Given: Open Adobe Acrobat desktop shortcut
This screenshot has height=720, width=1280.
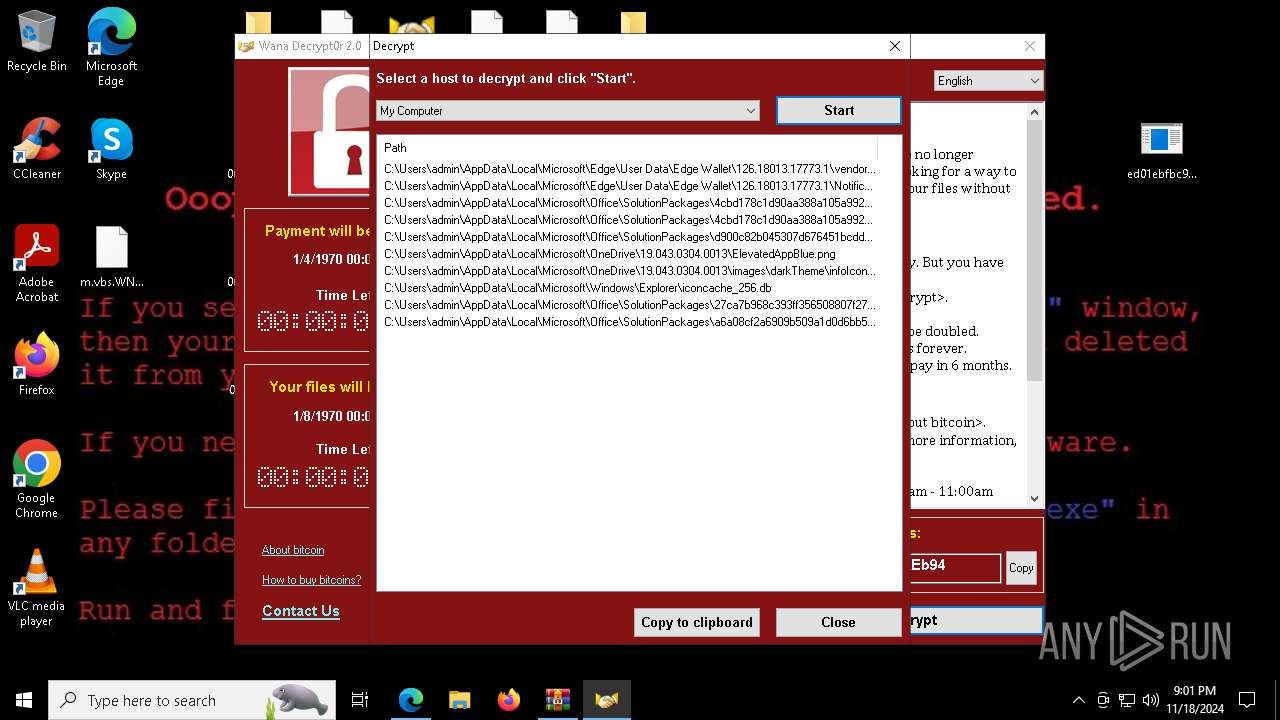Looking at the screenshot, I should pyautogui.click(x=37, y=264).
